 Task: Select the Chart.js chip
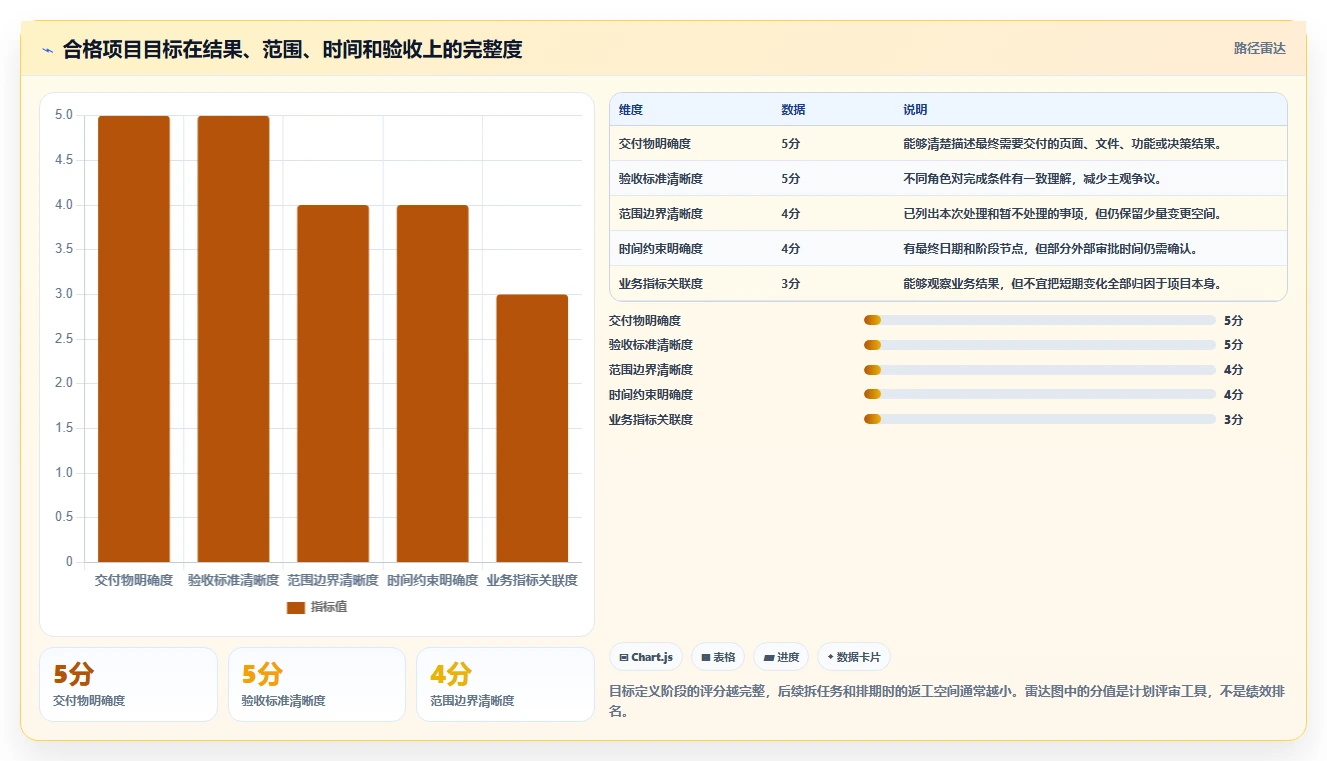tap(646, 657)
